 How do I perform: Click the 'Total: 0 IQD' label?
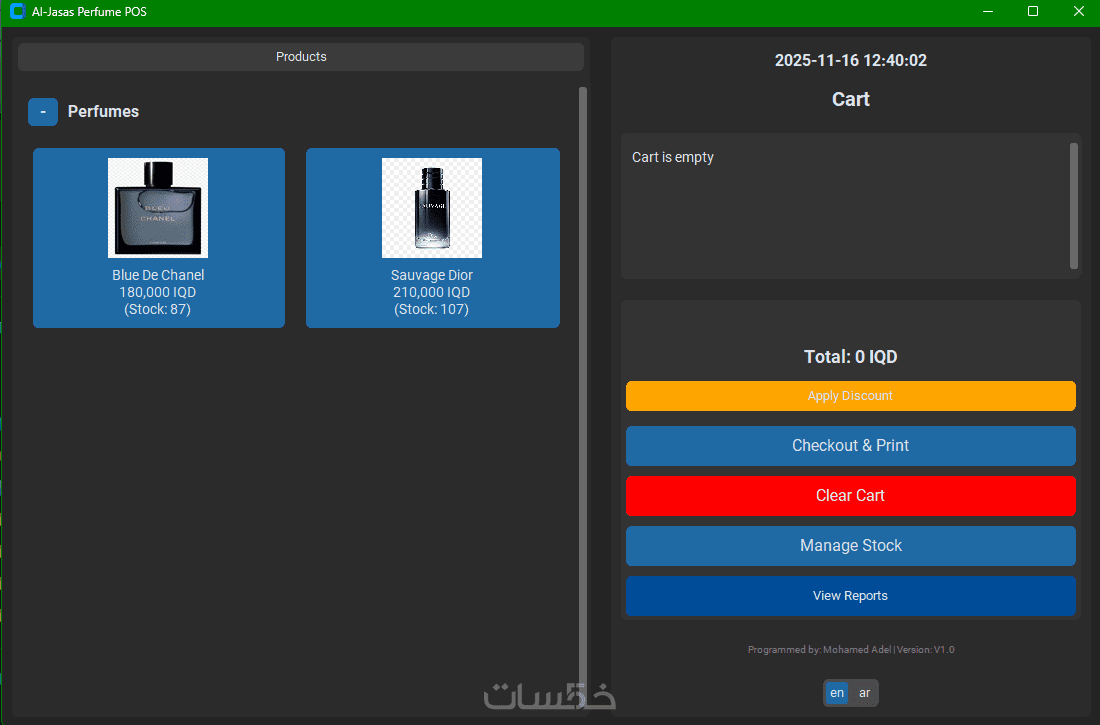pos(850,357)
